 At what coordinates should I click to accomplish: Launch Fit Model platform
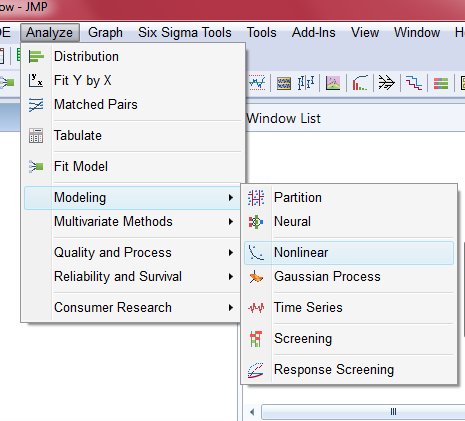pos(133,166)
